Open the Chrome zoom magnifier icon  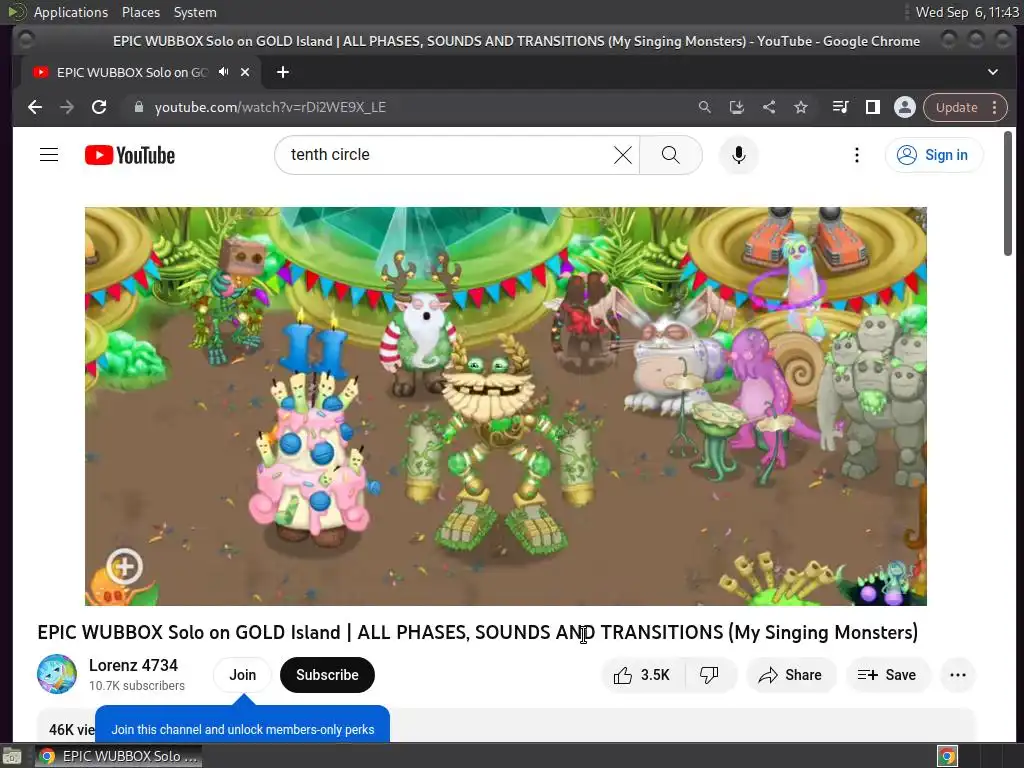705,107
